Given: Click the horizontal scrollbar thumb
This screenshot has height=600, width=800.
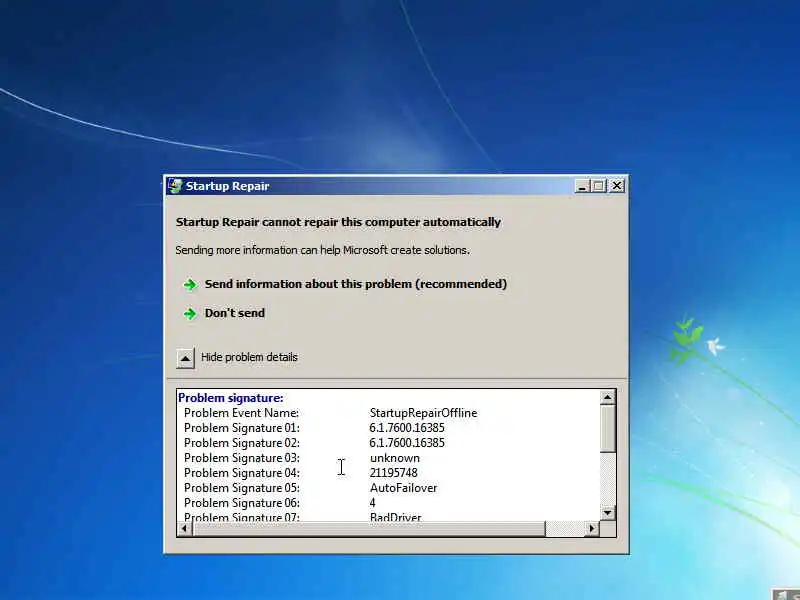Looking at the screenshot, I should pos(369,529).
